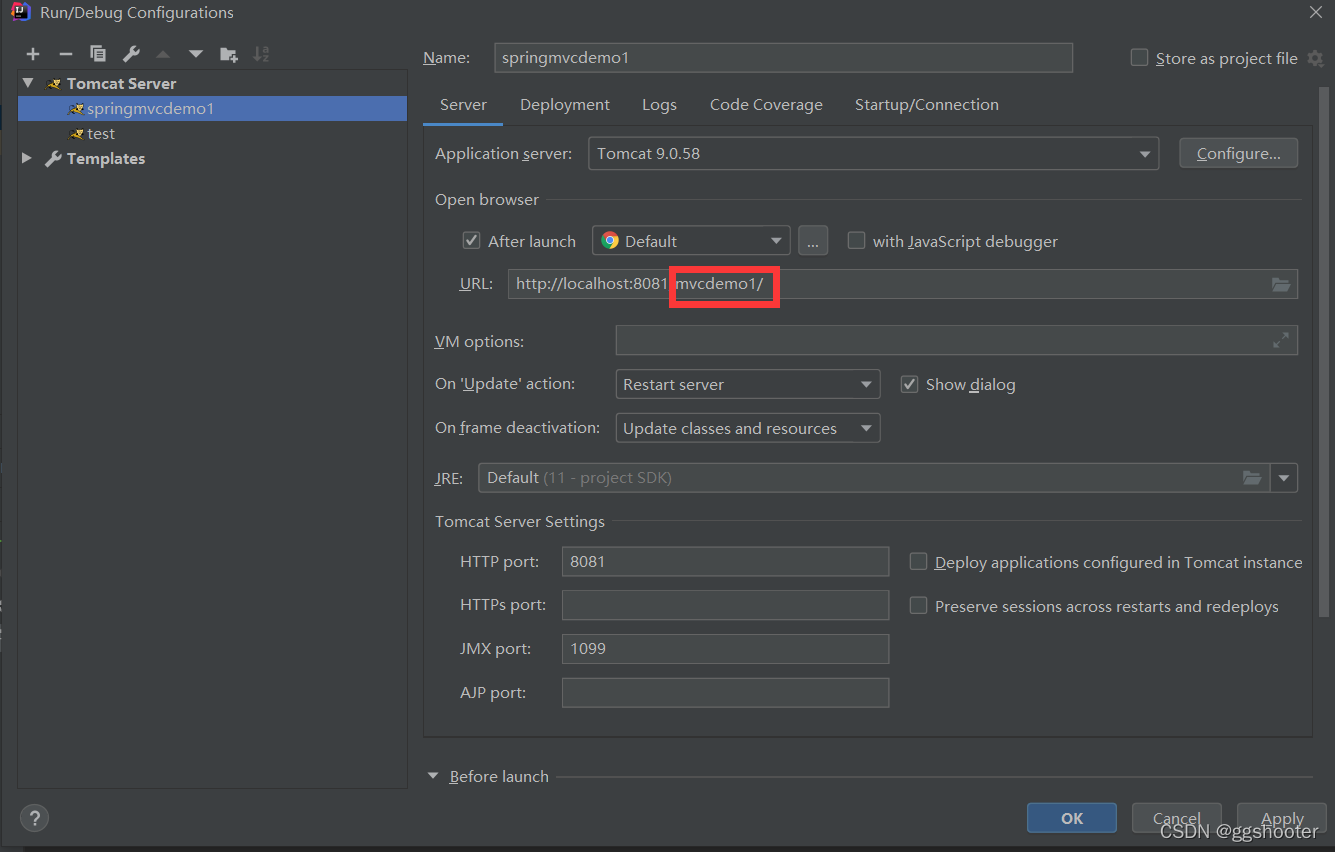The width and height of the screenshot is (1335, 852).
Task: Switch to the Server tab
Action: point(463,105)
